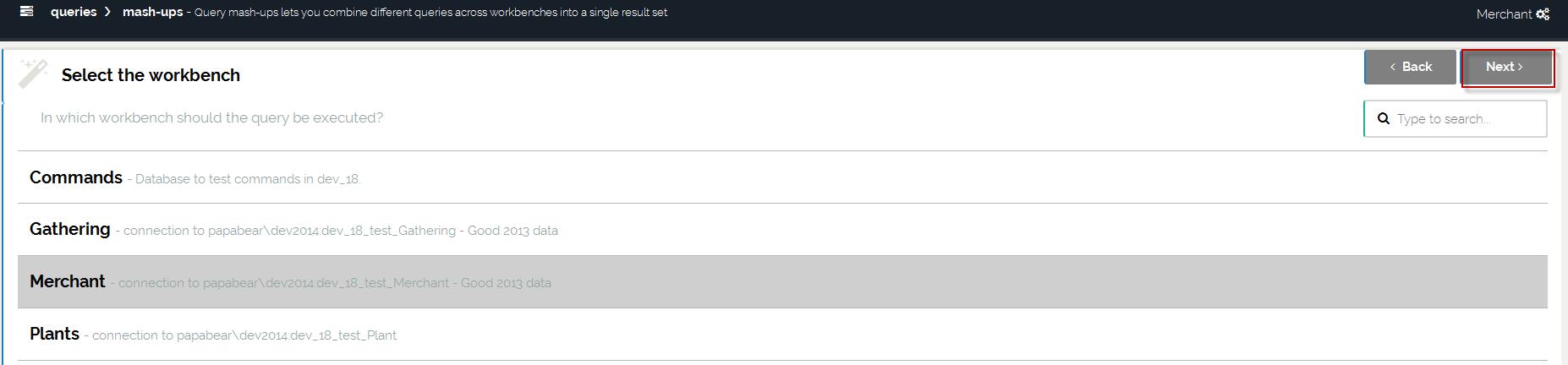Select the Commands workbench
The height and width of the screenshot is (365, 1568).
[x=76, y=177]
